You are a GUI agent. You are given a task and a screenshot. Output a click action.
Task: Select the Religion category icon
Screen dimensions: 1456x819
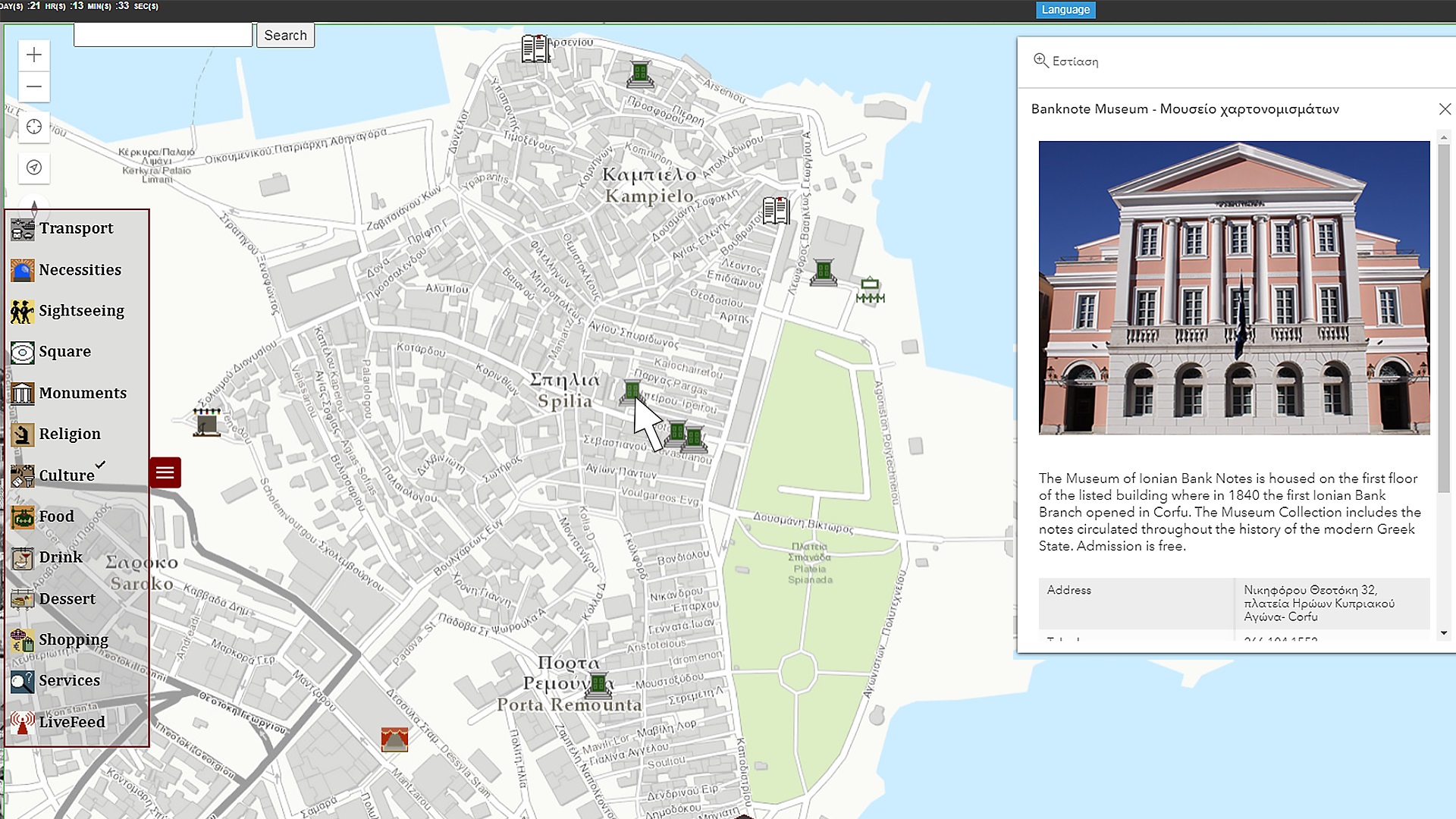tap(21, 434)
